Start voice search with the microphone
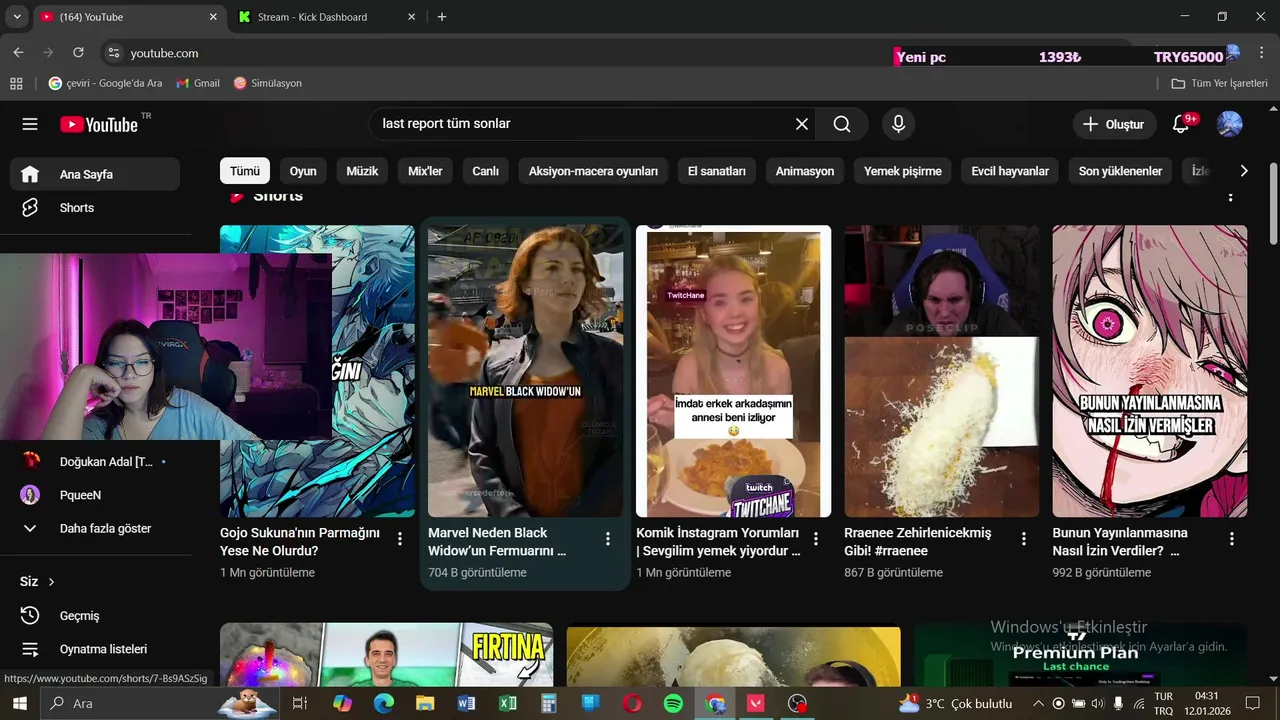Image resolution: width=1280 pixels, height=720 pixels. 898,124
